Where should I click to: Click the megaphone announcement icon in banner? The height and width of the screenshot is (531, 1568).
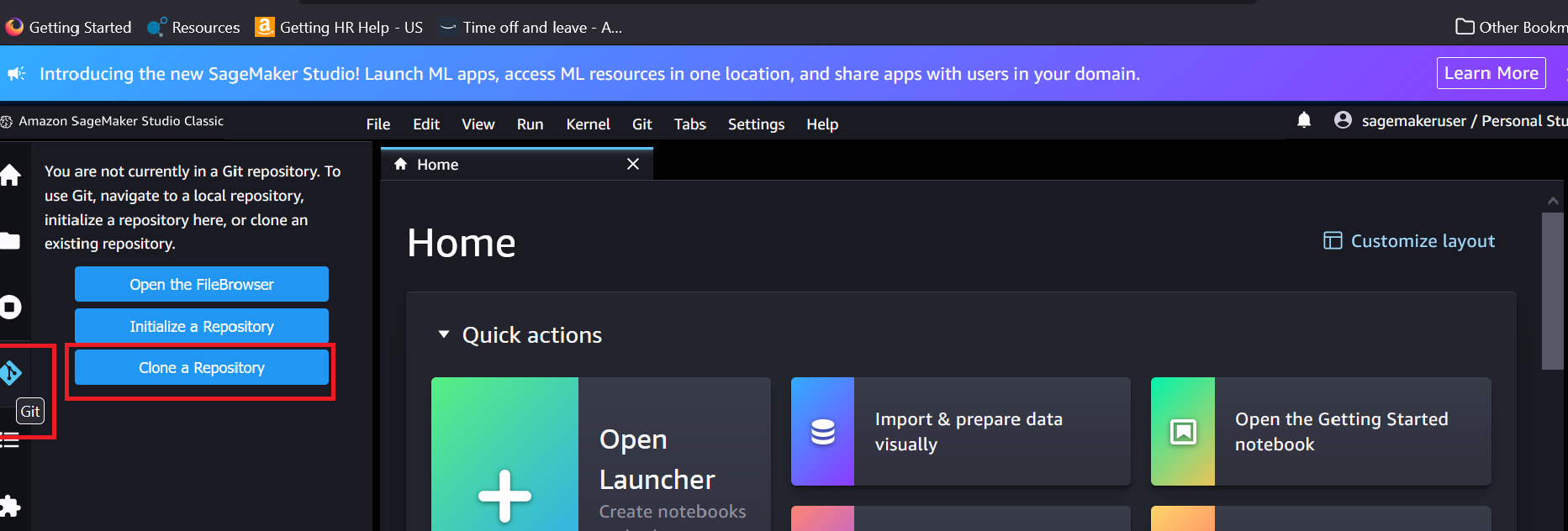[x=17, y=74]
